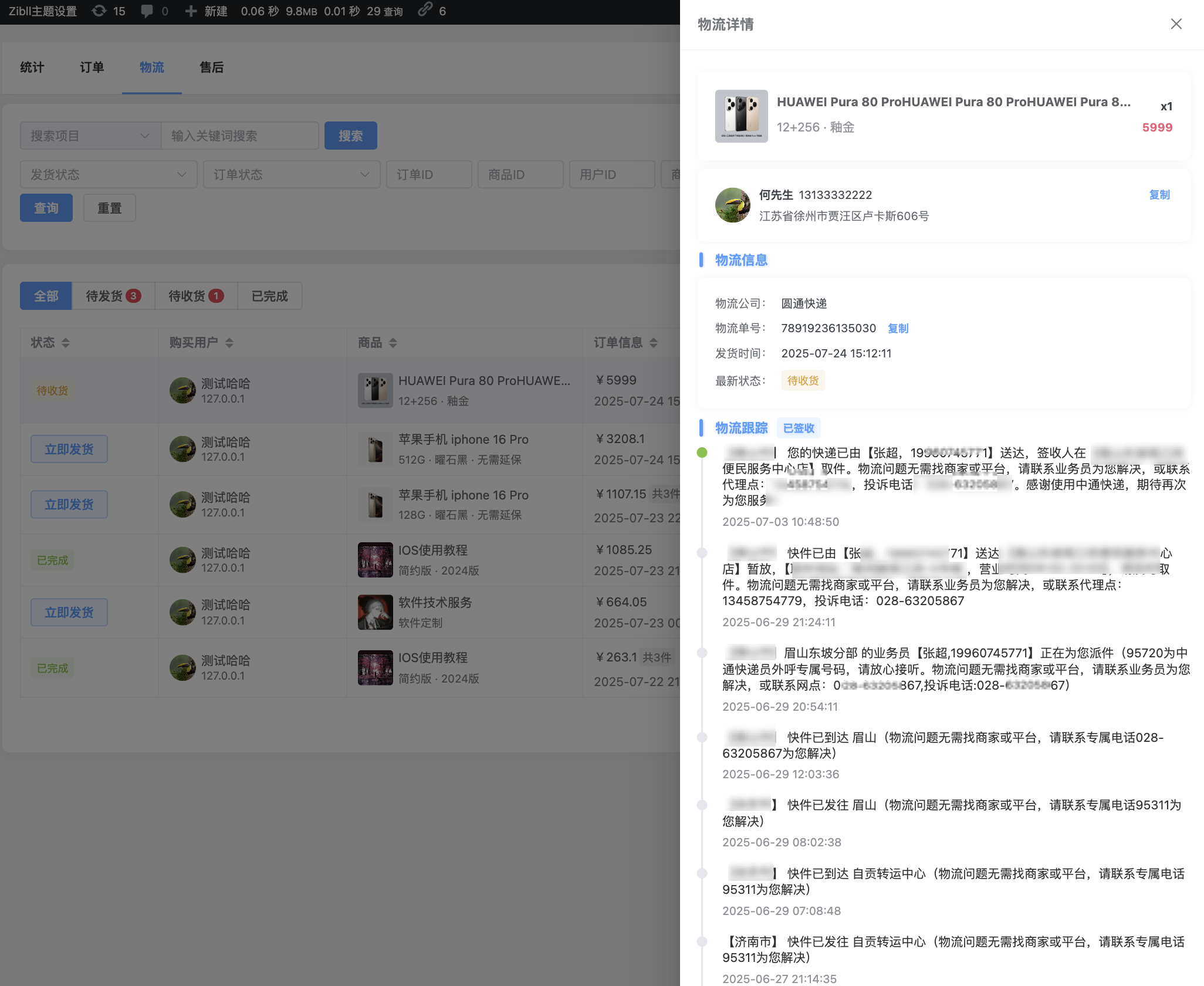Click the 已签收 status badge in 物流跟踪
Screen dimensions: 1204x986
click(x=798, y=427)
